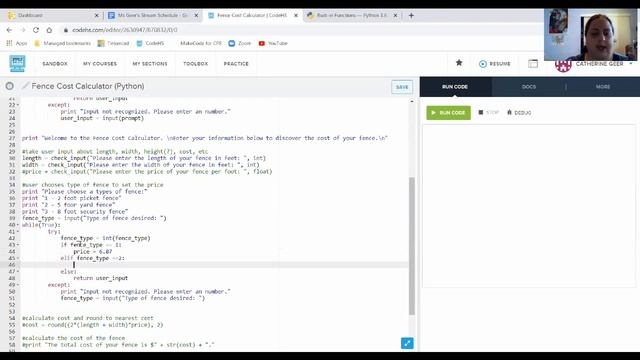Open the window layout icon
The width and height of the screenshot is (640, 360).
[x=533, y=64]
